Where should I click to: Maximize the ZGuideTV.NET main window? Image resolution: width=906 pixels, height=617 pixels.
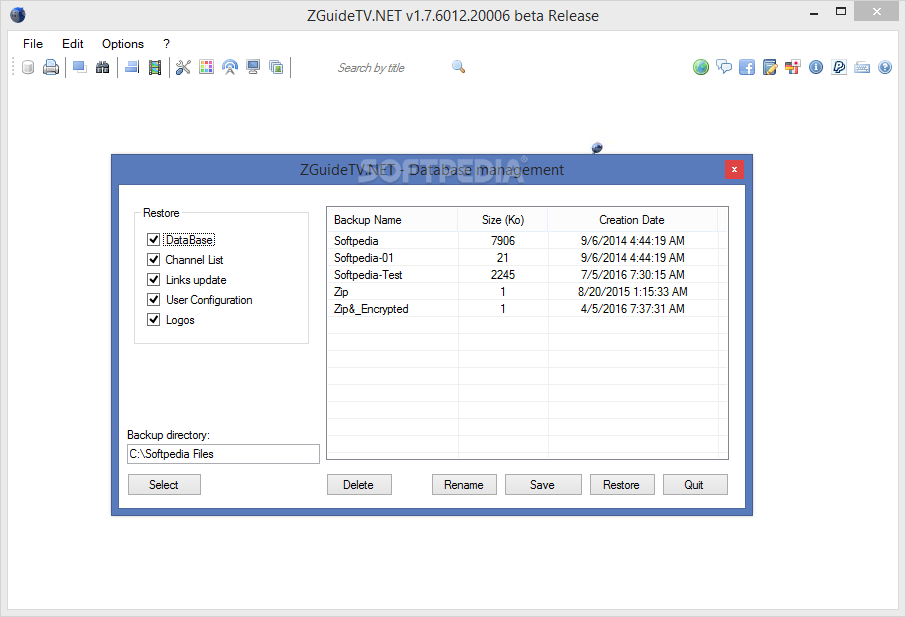click(841, 12)
